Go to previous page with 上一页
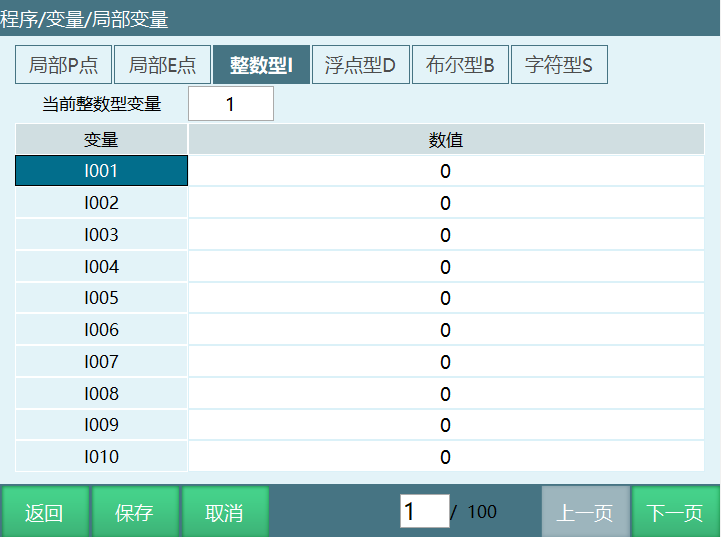 pyautogui.click(x=585, y=513)
